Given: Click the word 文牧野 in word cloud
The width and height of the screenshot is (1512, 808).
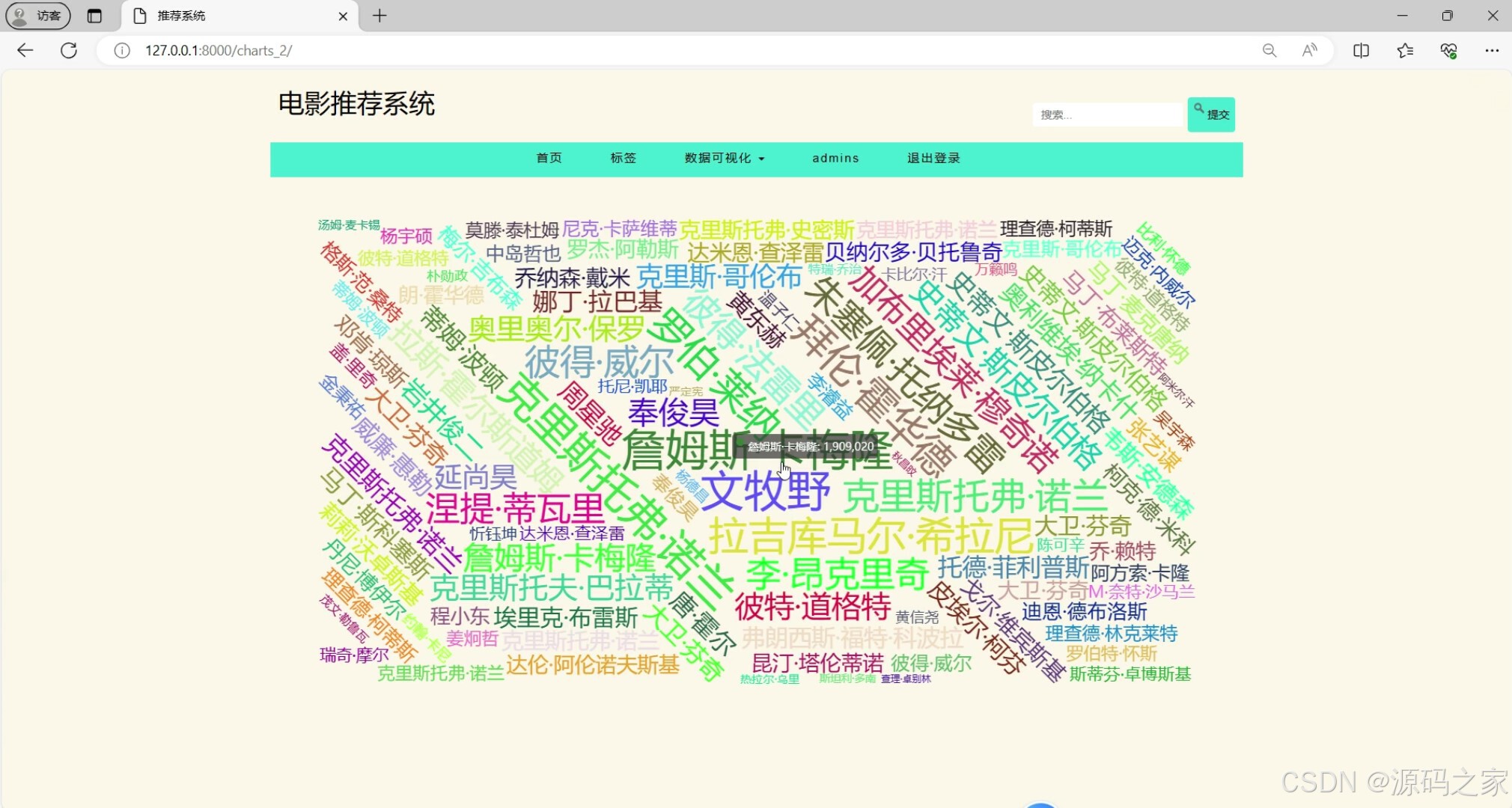Looking at the screenshot, I should pos(765,492).
